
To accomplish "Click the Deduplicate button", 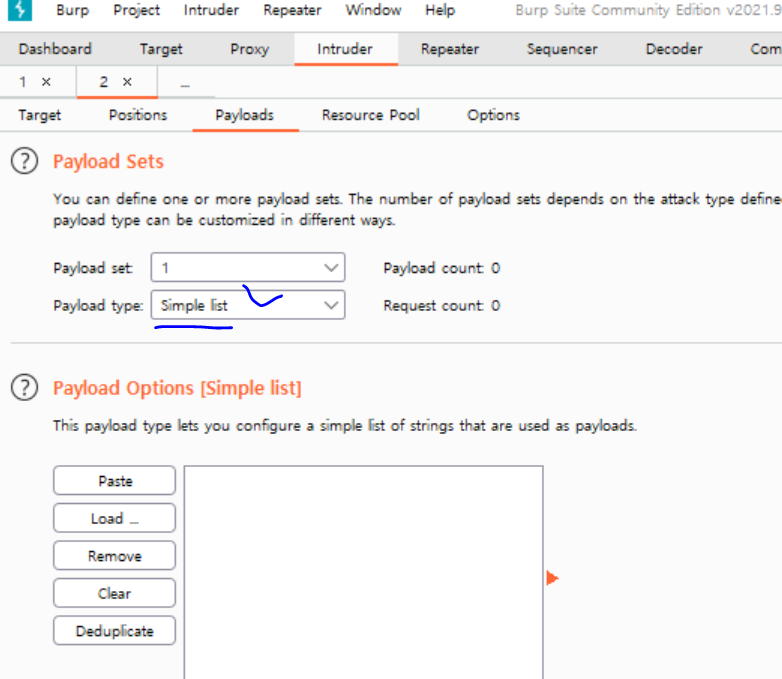I will 115,631.
